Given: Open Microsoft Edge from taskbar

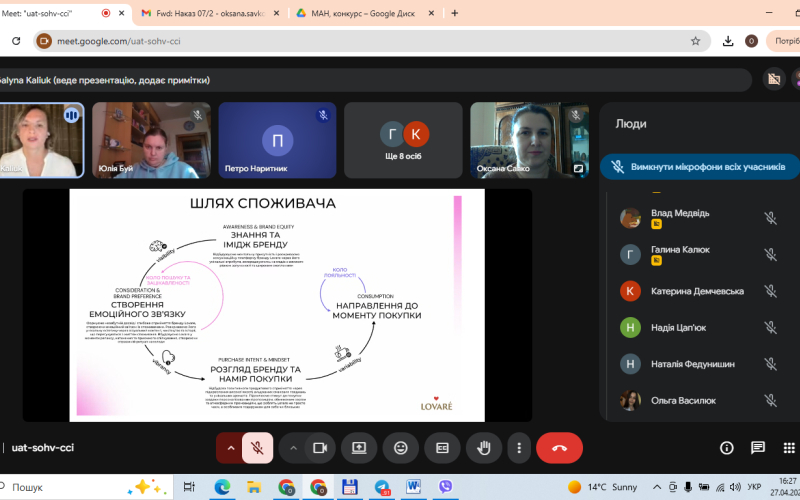Looking at the screenshot, I should pos(222,487).
